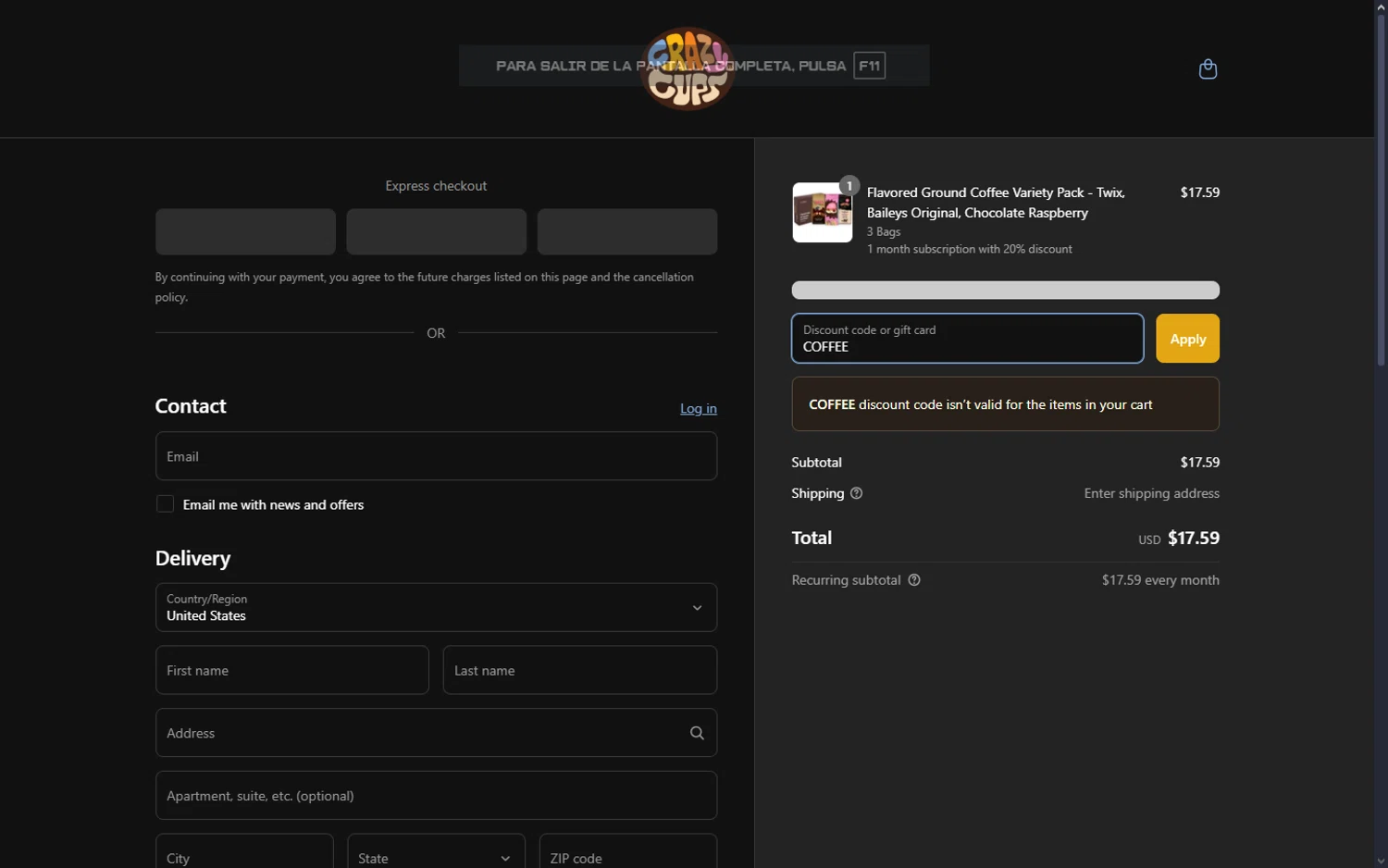This screenshot has height=868, width=1388.
Task: Click the scrollbar up arrow
Action: (1381, 6)
